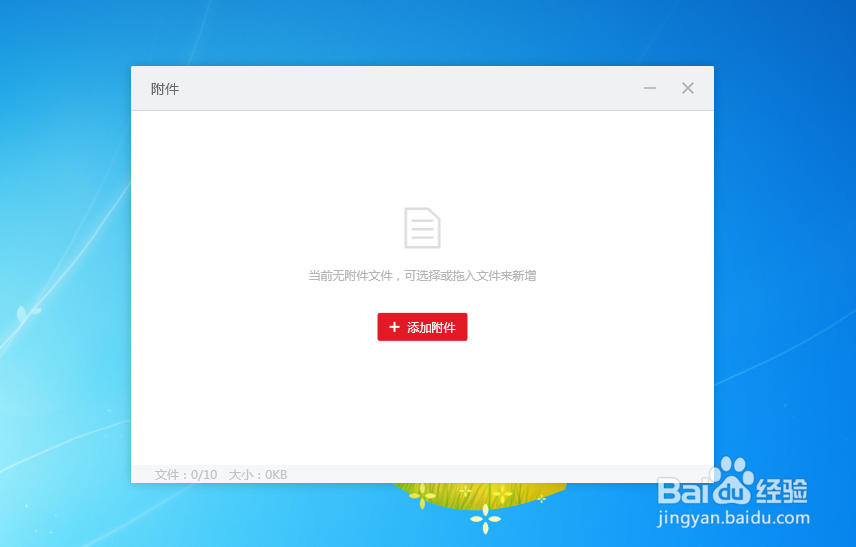
Task: Click the 当前无附件文件 hint text
Action: (x=422, y=276)
